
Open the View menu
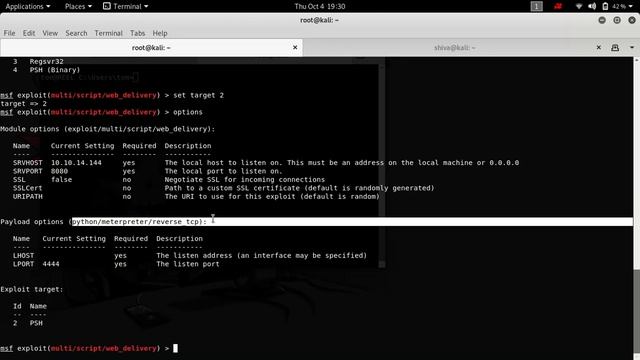(50, 33)
